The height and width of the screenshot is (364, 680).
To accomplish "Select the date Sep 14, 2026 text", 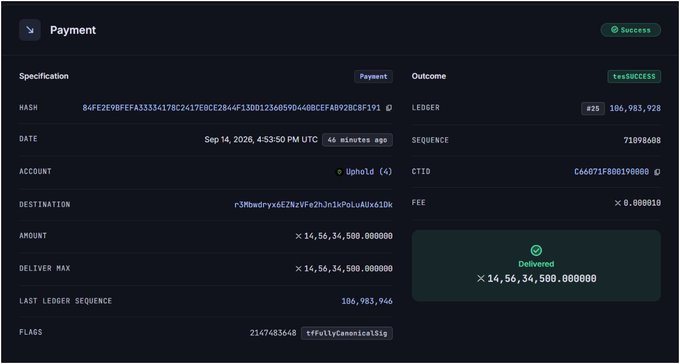I will (x=261, y=140).
